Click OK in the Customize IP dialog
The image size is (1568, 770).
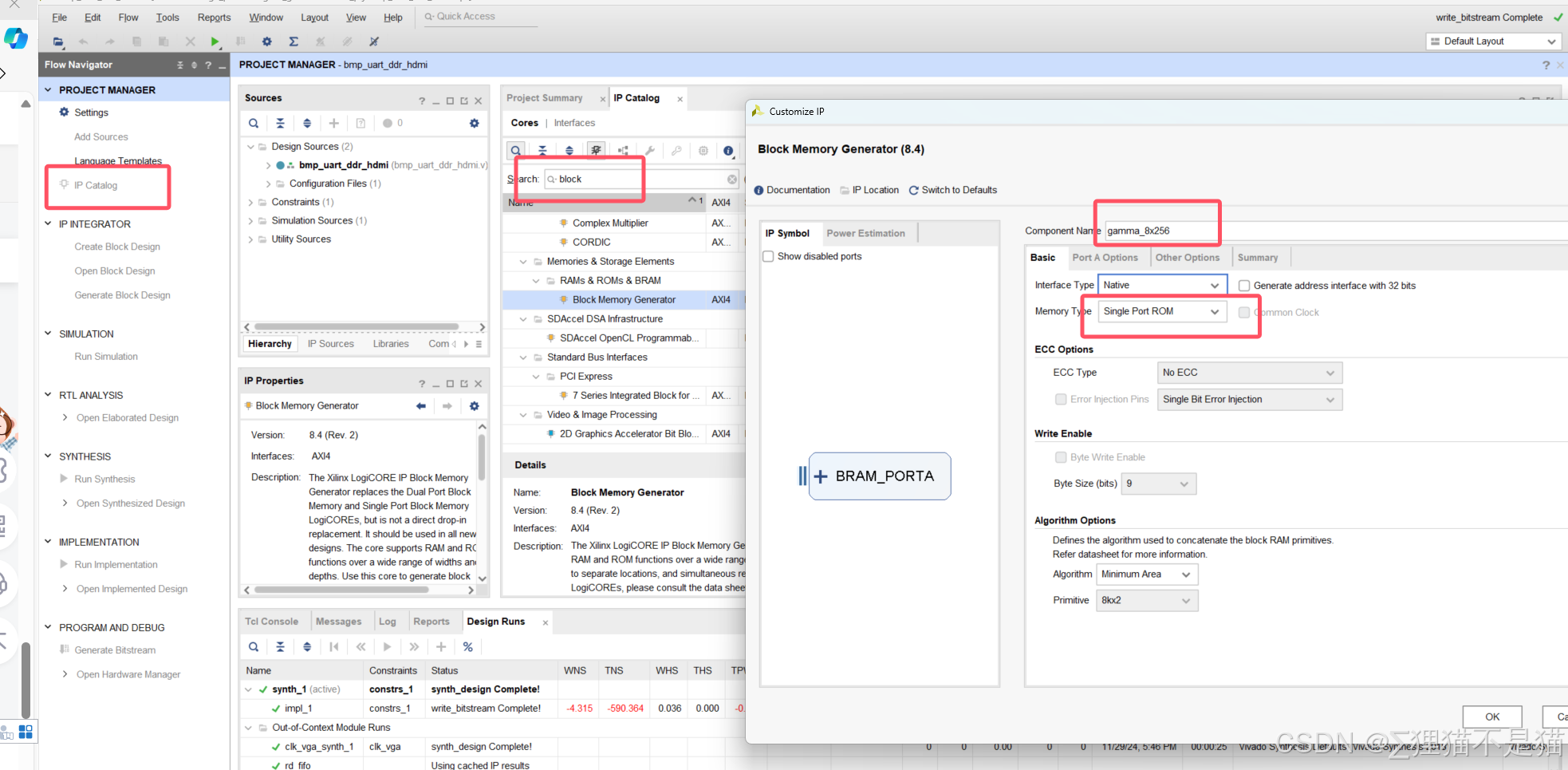click(1492, 717)
